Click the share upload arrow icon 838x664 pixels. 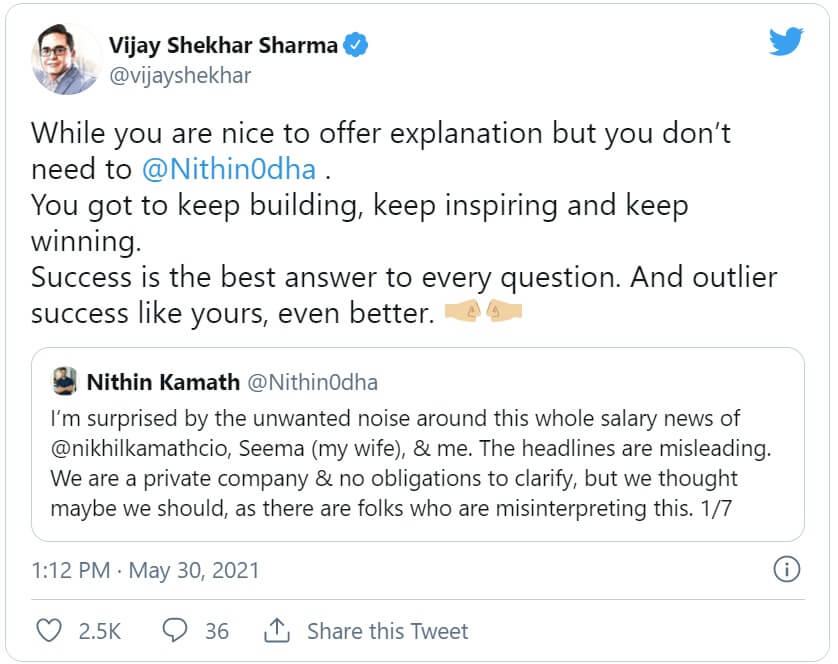coord(276,631)
